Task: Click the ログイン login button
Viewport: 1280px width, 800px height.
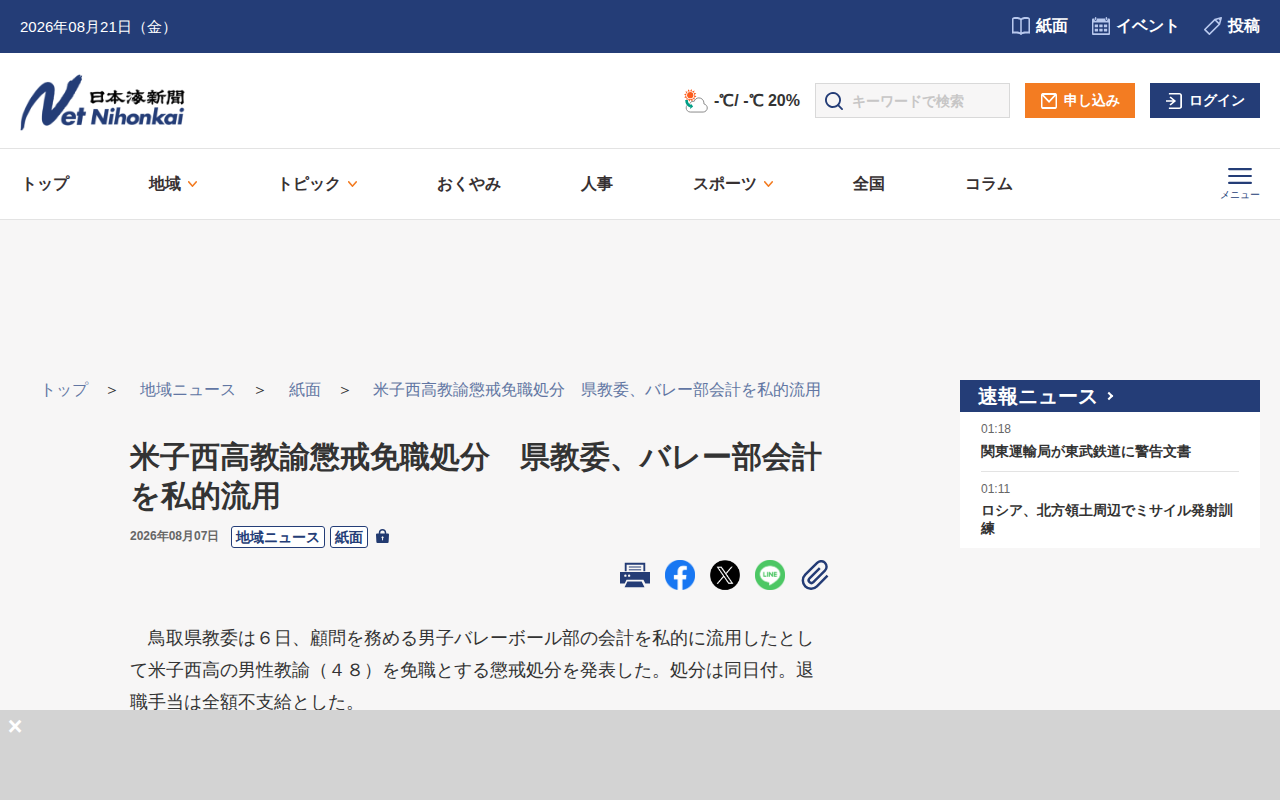Action: click(1205, 100)
